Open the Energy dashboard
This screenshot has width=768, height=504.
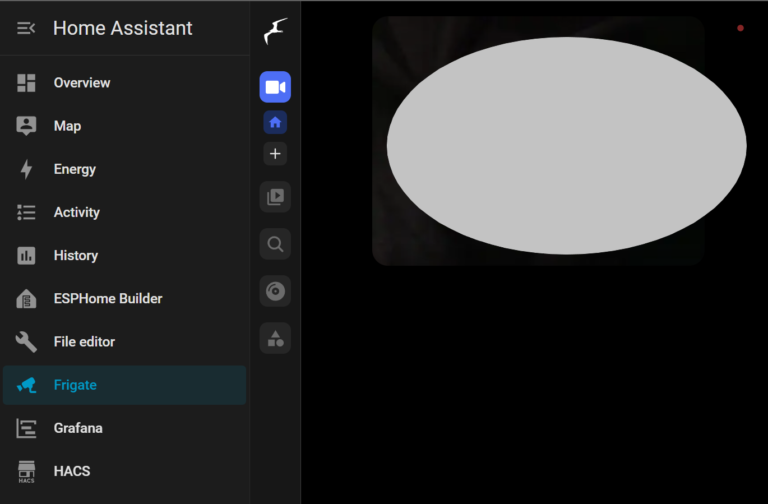[124, 169]
